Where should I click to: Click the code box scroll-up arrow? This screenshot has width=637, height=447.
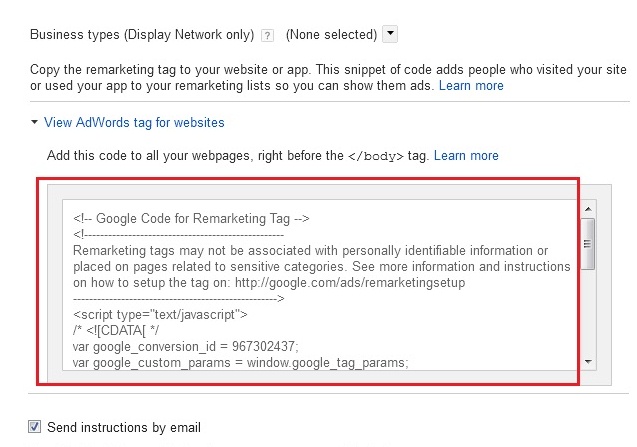pyautogui.click(x=588, y=209)
